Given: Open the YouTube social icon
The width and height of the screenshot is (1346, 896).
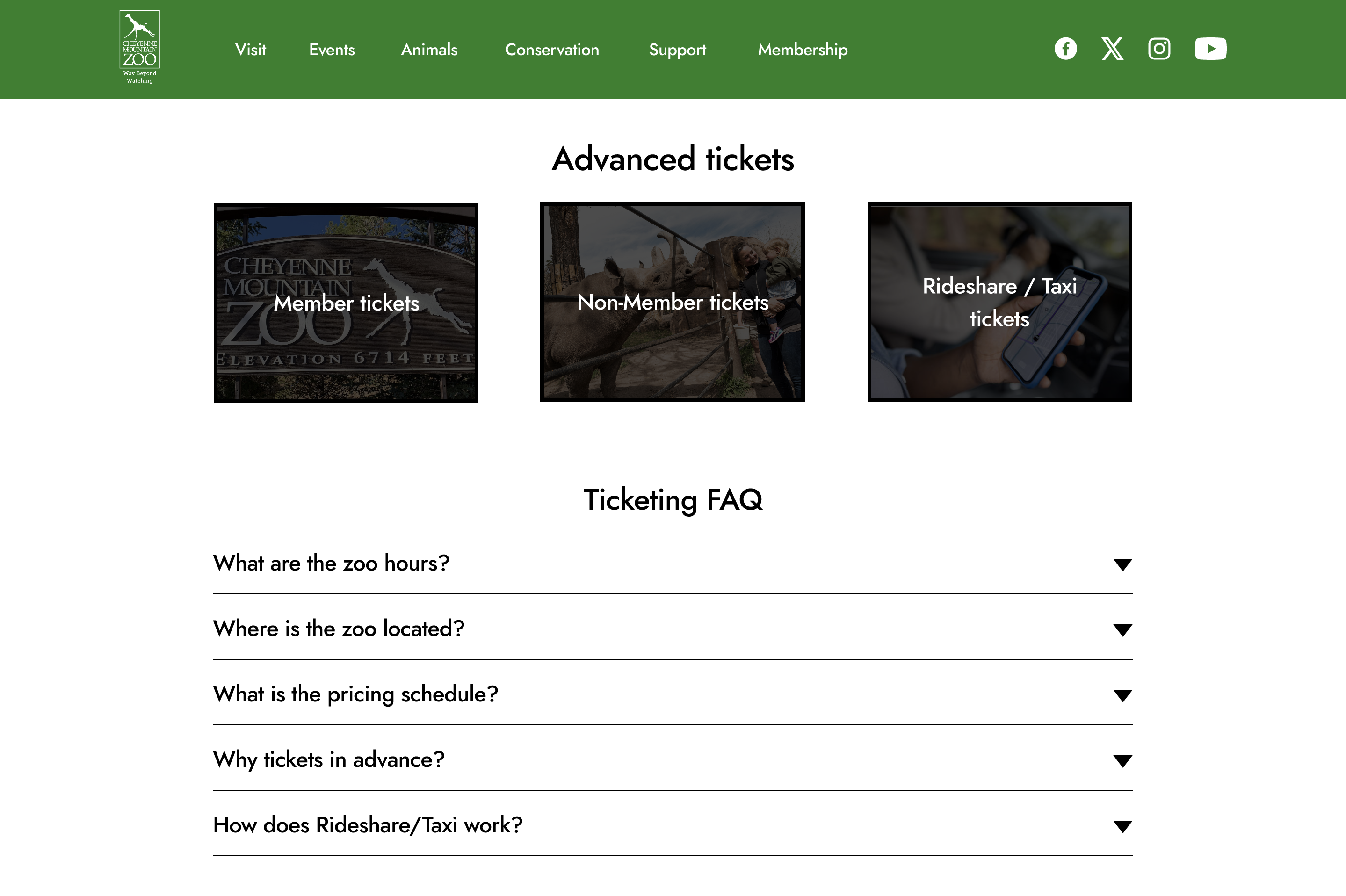Looking at the screenshot, I should tap(1210, 49).
